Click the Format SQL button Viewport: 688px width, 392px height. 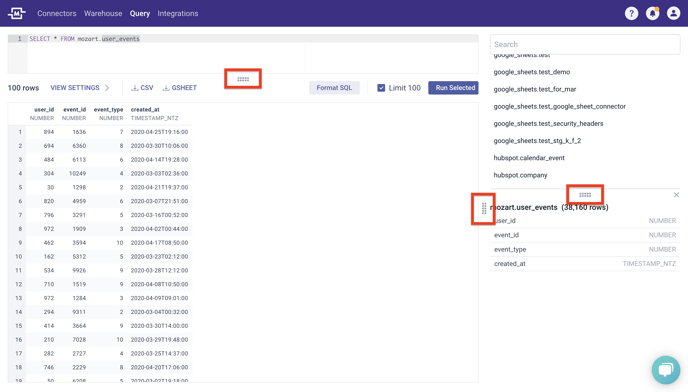[334, 88]
